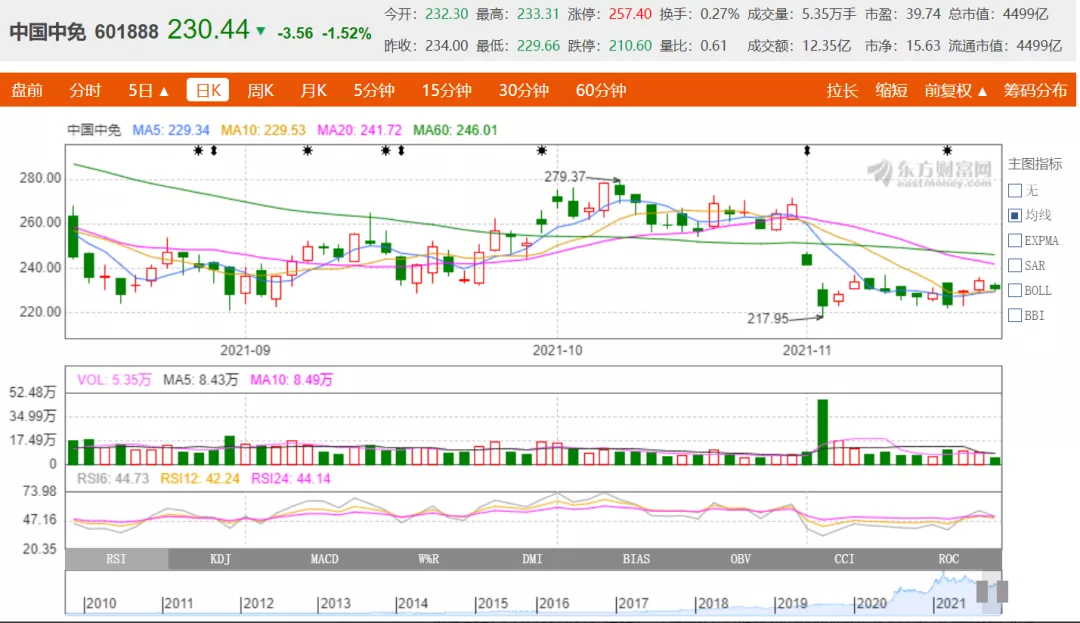
Task: Show the 60分钟 chart
Action: tap(601, 90)
